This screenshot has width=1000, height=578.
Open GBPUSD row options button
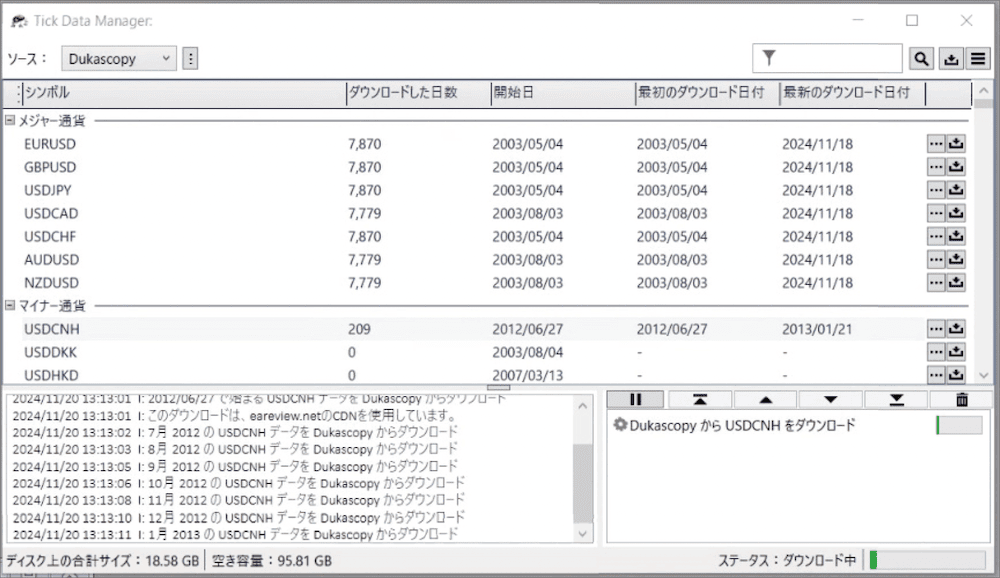click(936, 167)
